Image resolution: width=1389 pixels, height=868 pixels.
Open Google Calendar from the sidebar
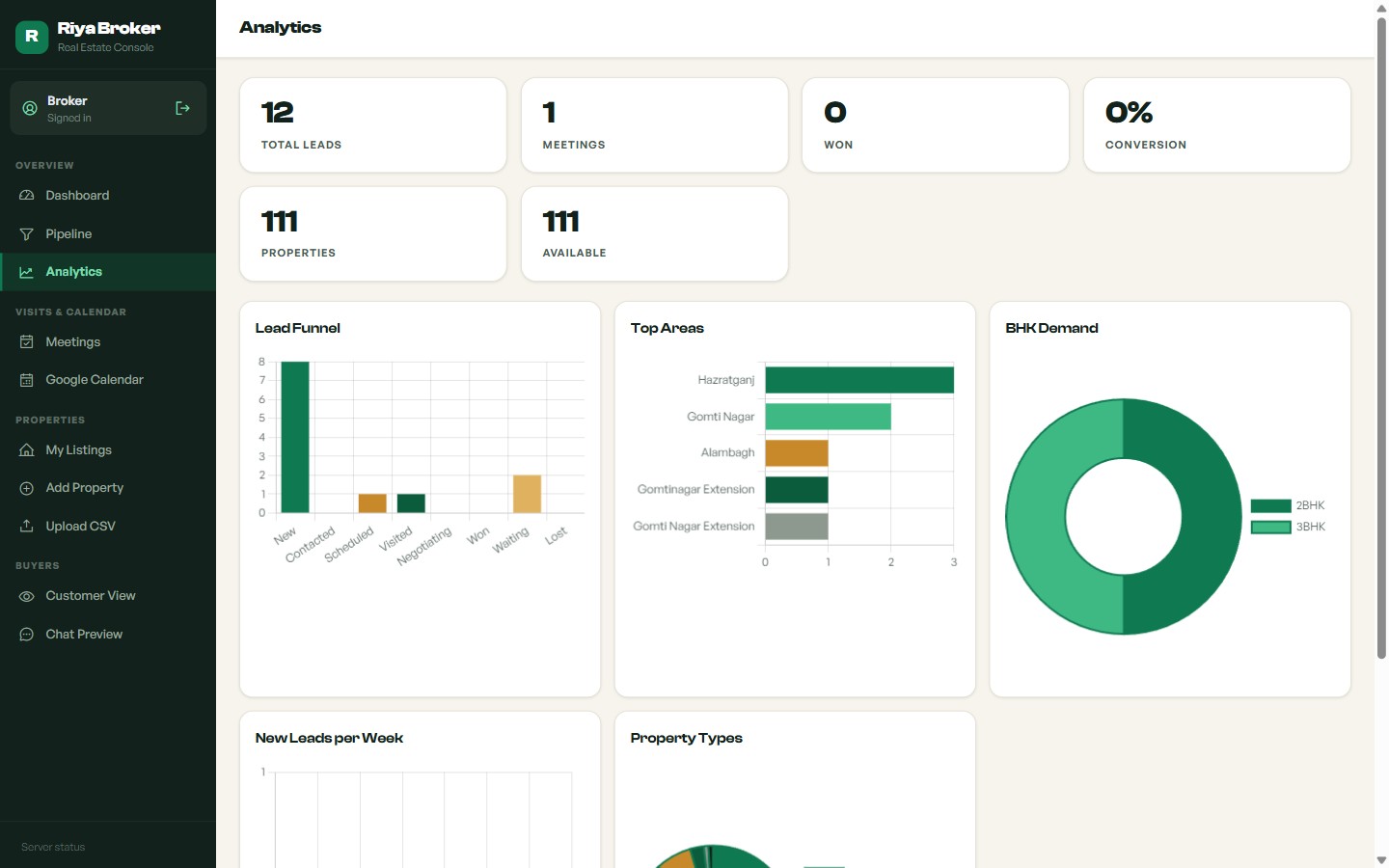108,380
